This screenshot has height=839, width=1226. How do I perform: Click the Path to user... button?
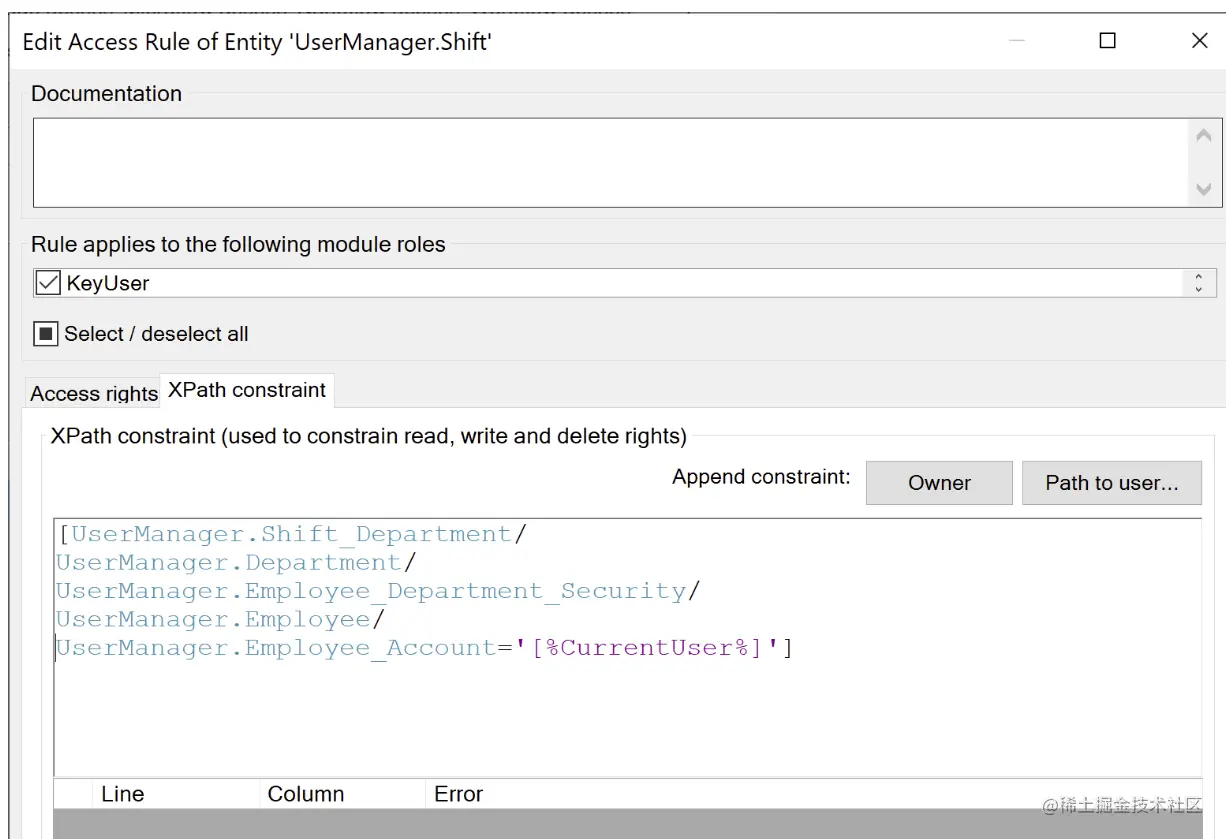[1111, 483]
